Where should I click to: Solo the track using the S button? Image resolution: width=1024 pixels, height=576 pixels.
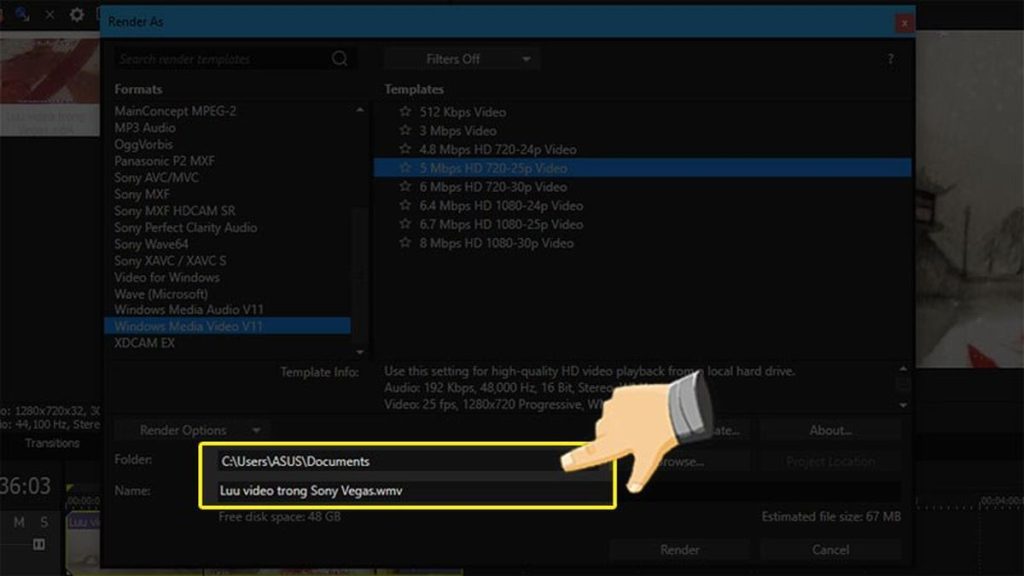click(44, 522)
